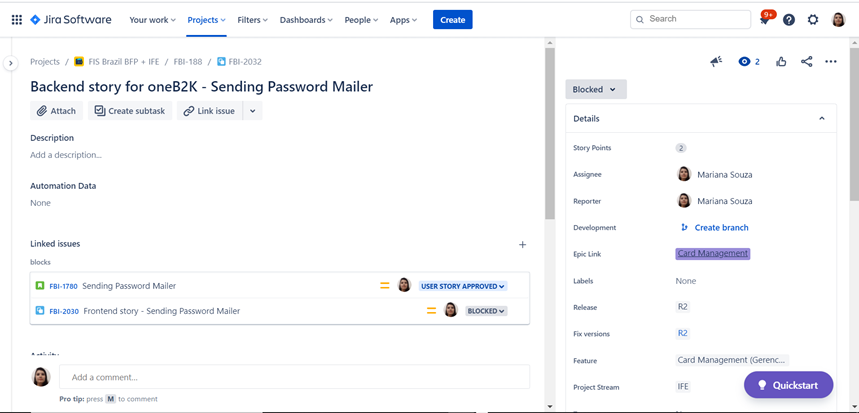Open the Apps menu

pyautogui.click(x=403, y=20)
